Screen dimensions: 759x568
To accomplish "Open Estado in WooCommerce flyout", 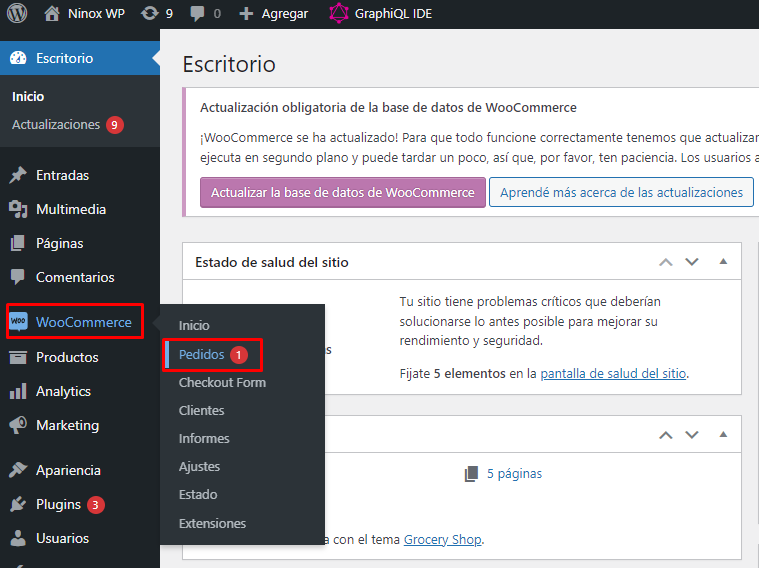I will (198, 495).
